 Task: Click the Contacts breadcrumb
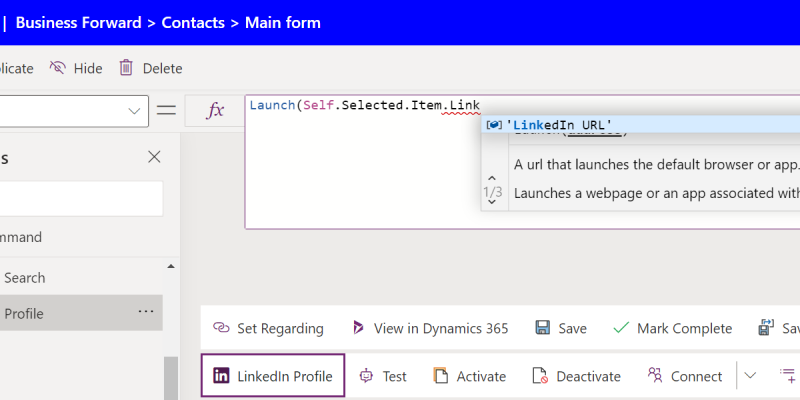(x=193, y=22)
